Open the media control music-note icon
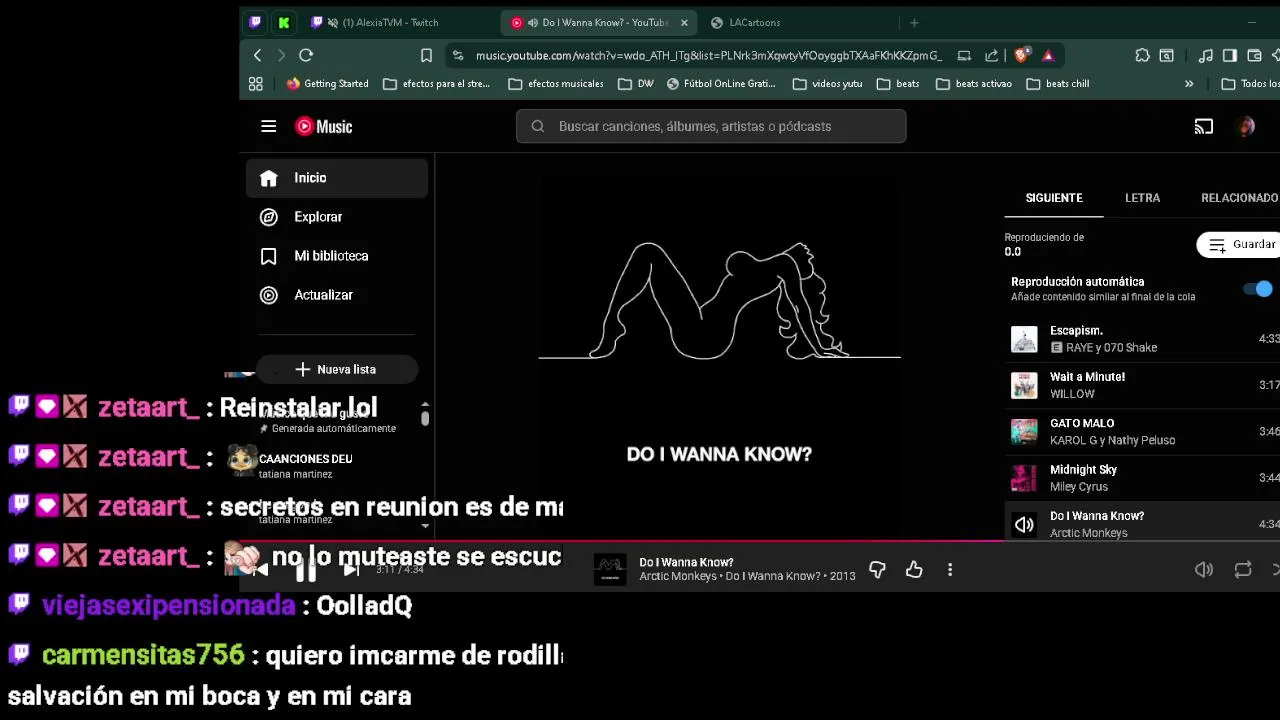 coord(1206,56)
